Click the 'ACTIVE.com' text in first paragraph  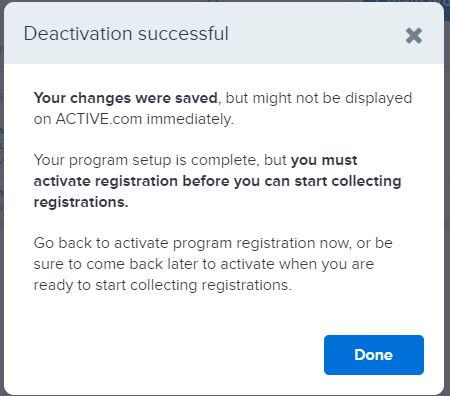pyautogui.click(x=99, y=119)
